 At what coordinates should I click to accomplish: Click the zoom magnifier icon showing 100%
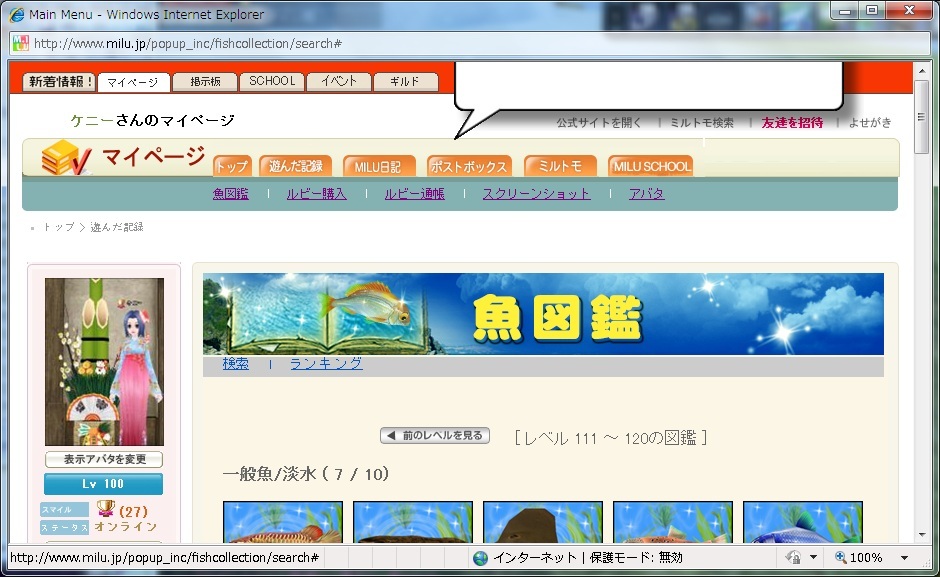pos(841,558)
